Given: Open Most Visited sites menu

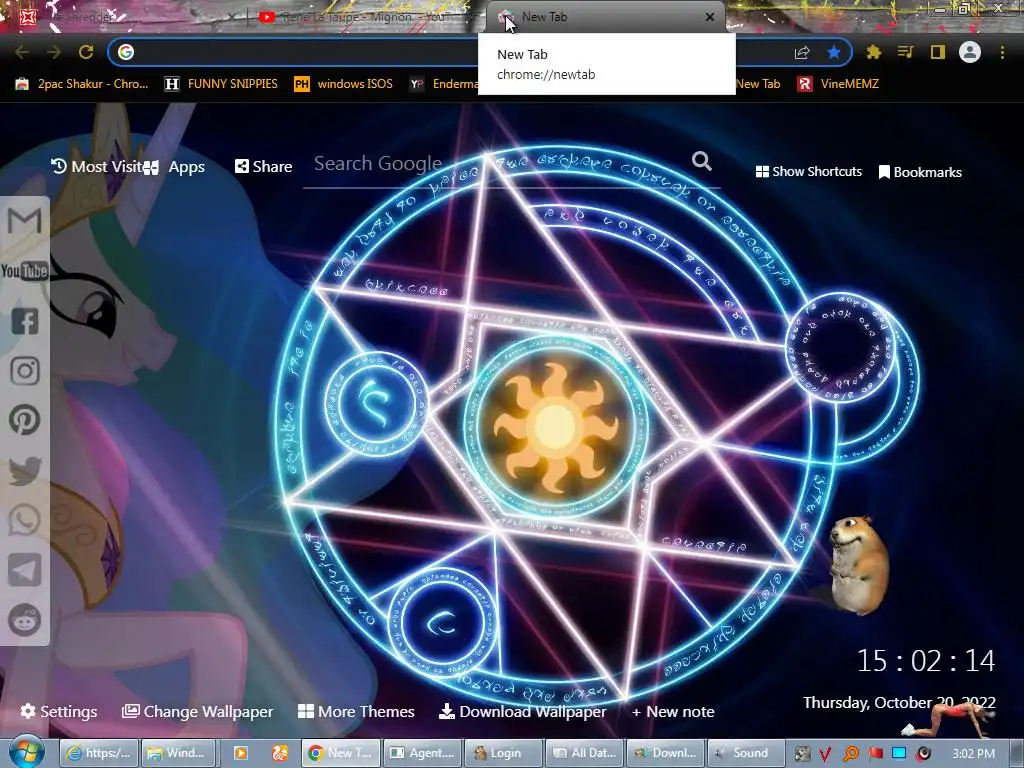Looking at the screenshot, I should click(97, 167).
